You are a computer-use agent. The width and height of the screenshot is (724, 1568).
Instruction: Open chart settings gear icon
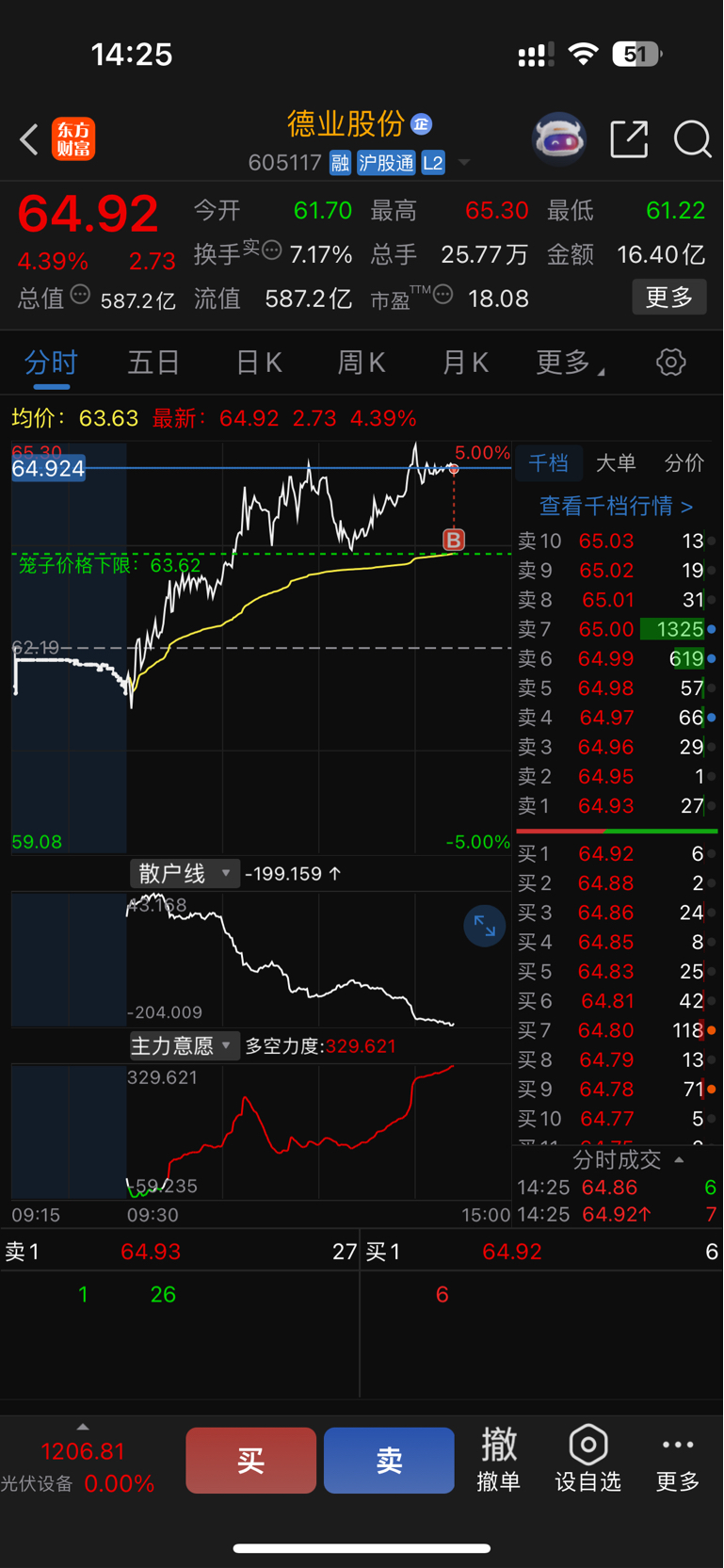[670, 362]
